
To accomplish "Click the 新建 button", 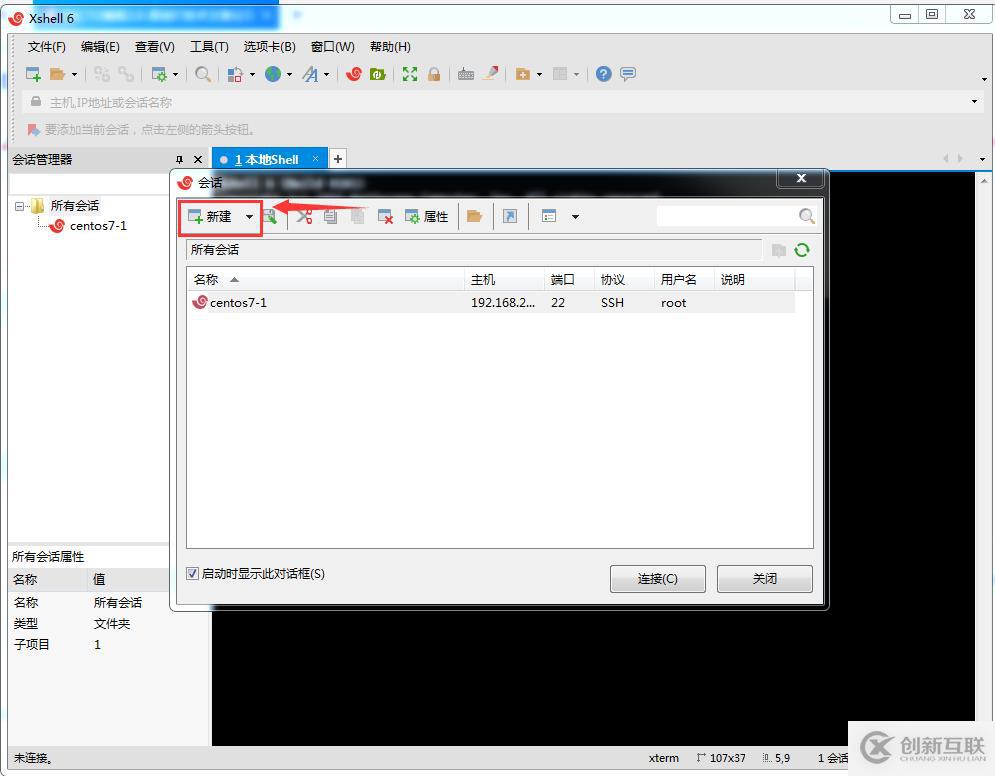I will (211, 217).
